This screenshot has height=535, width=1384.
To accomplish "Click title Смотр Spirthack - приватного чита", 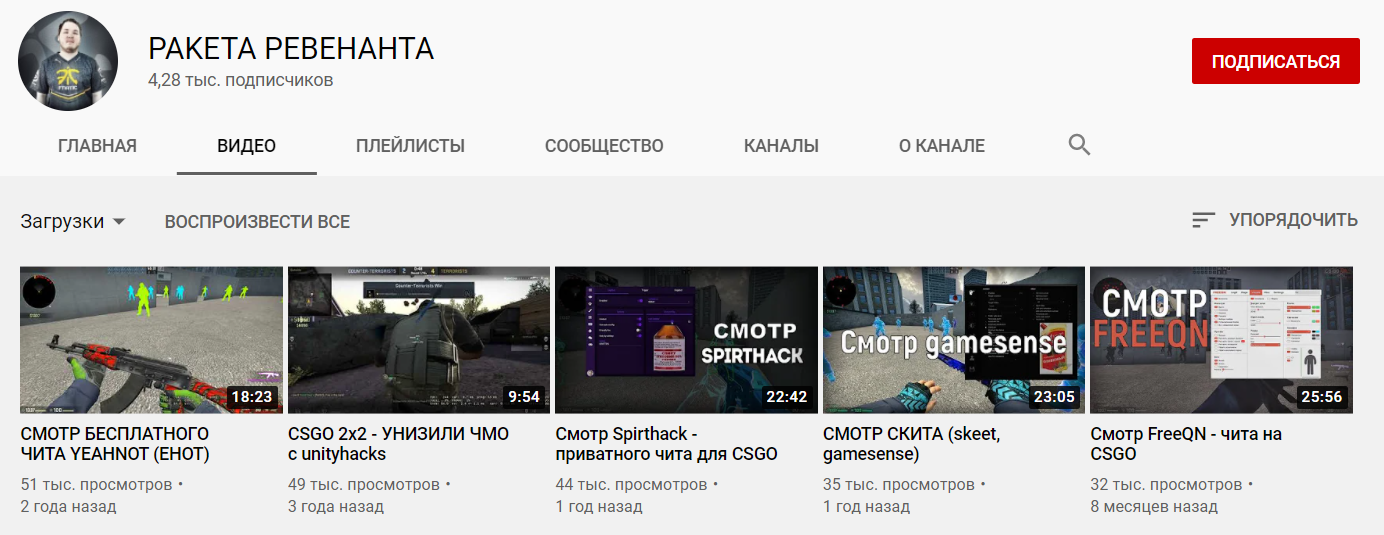I will pos(666,444).
